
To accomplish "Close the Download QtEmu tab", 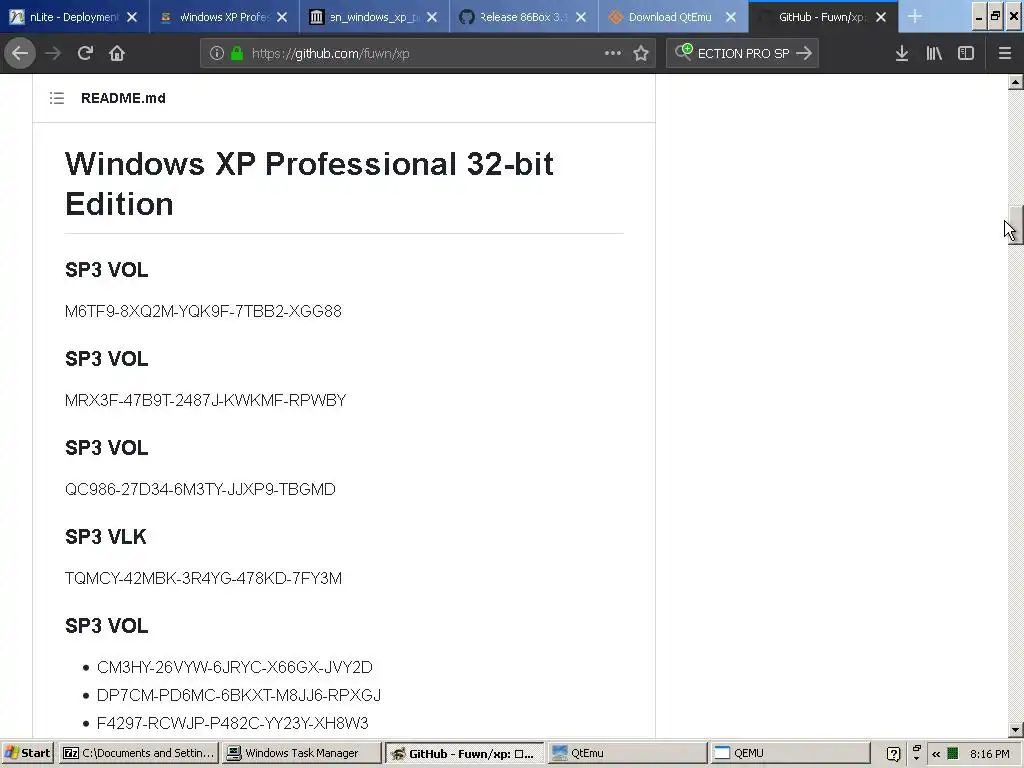I will coord(731,17).
